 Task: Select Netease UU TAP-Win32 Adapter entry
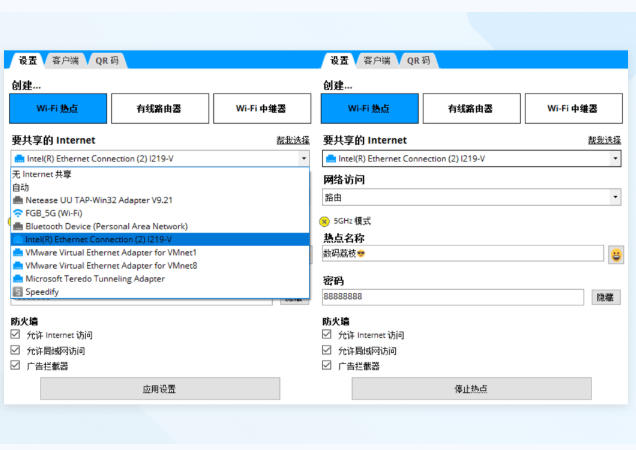pyautogui.click(x=160, y=200)
